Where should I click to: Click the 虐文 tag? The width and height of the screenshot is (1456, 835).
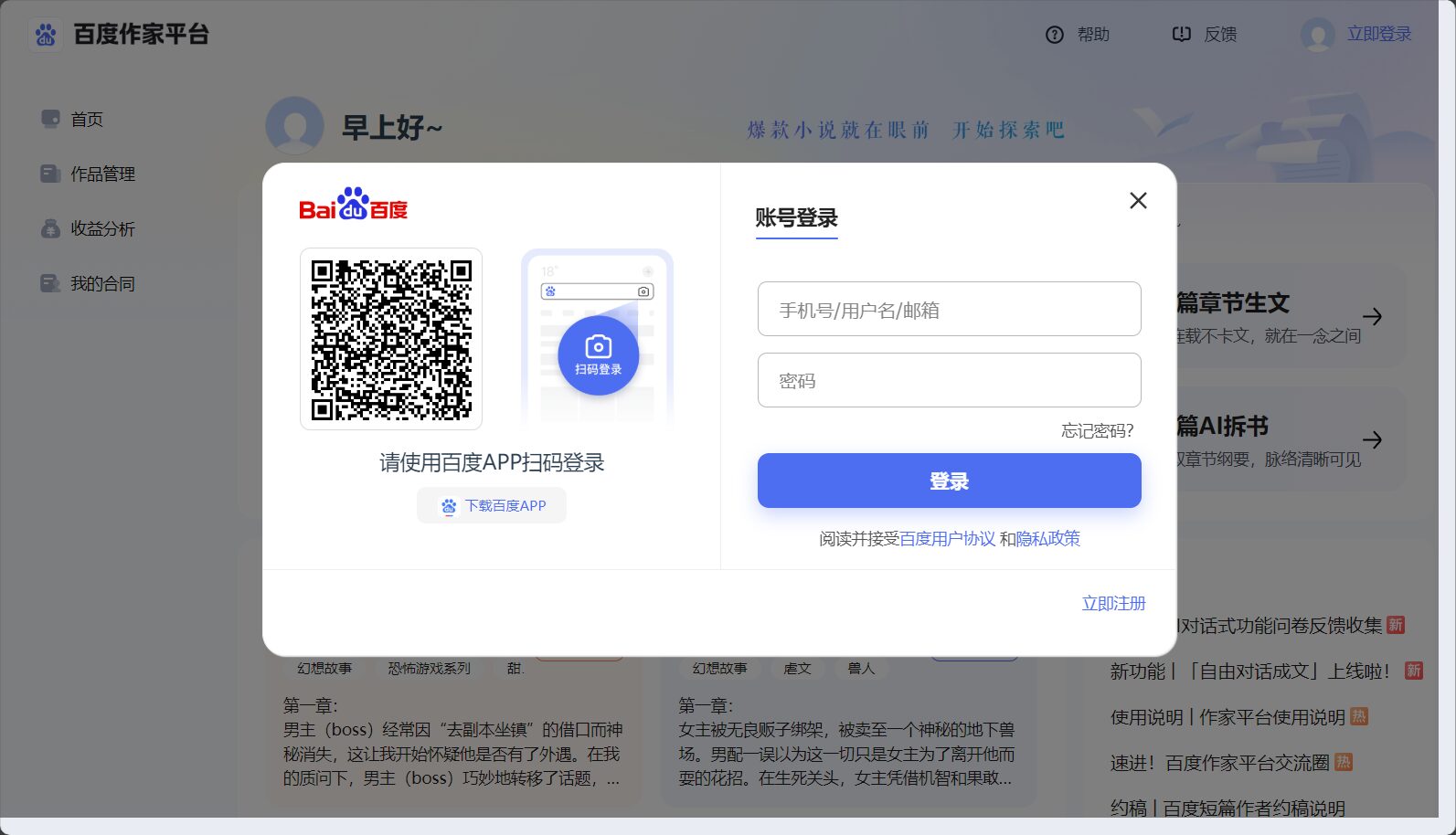(797, 669)
